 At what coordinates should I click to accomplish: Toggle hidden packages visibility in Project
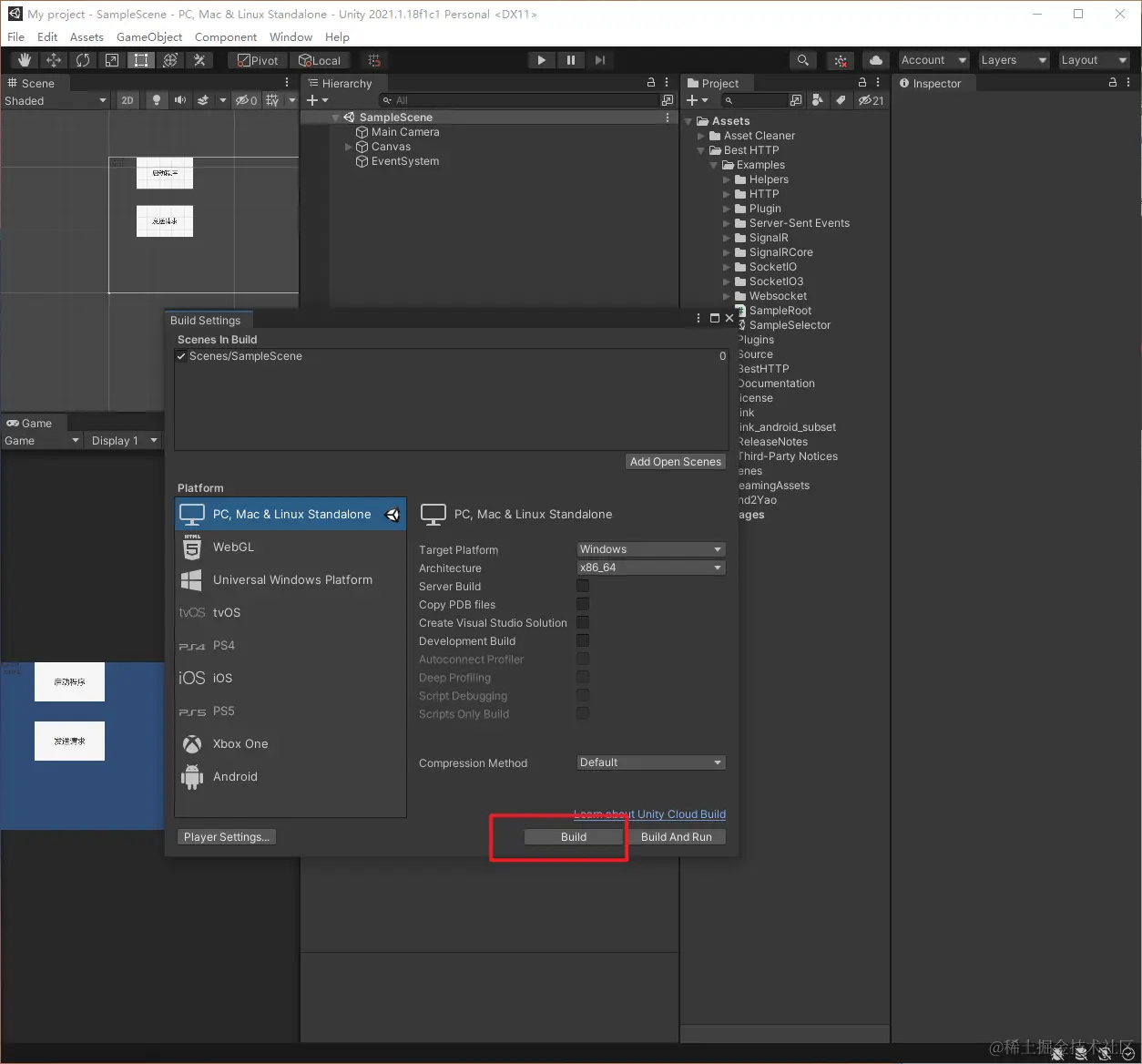coord(871,100)
